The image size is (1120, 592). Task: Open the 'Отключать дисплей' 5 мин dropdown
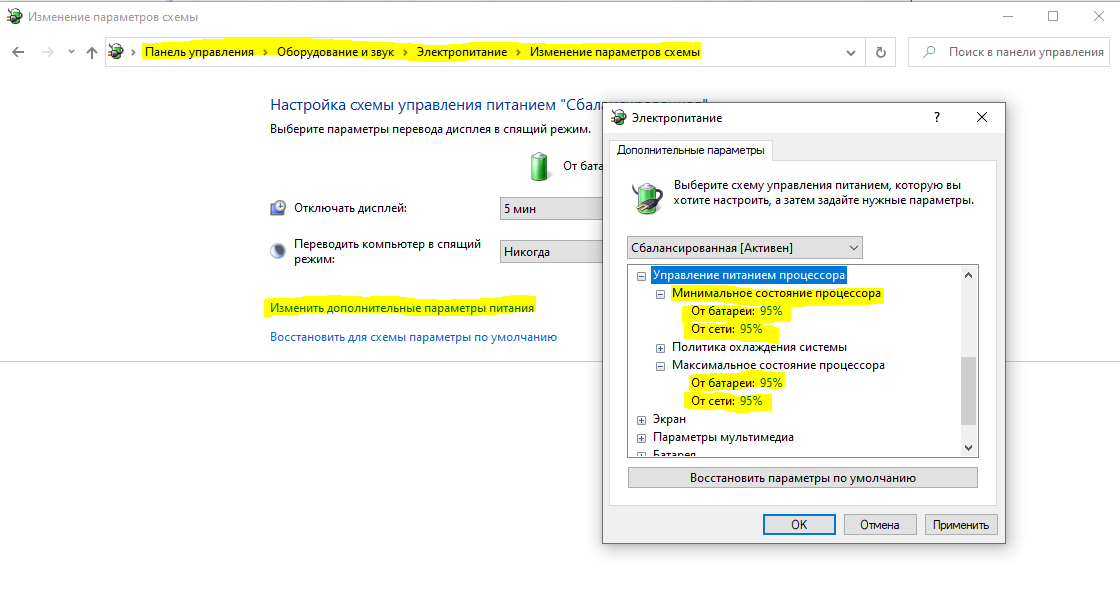(x=551, y=209)
